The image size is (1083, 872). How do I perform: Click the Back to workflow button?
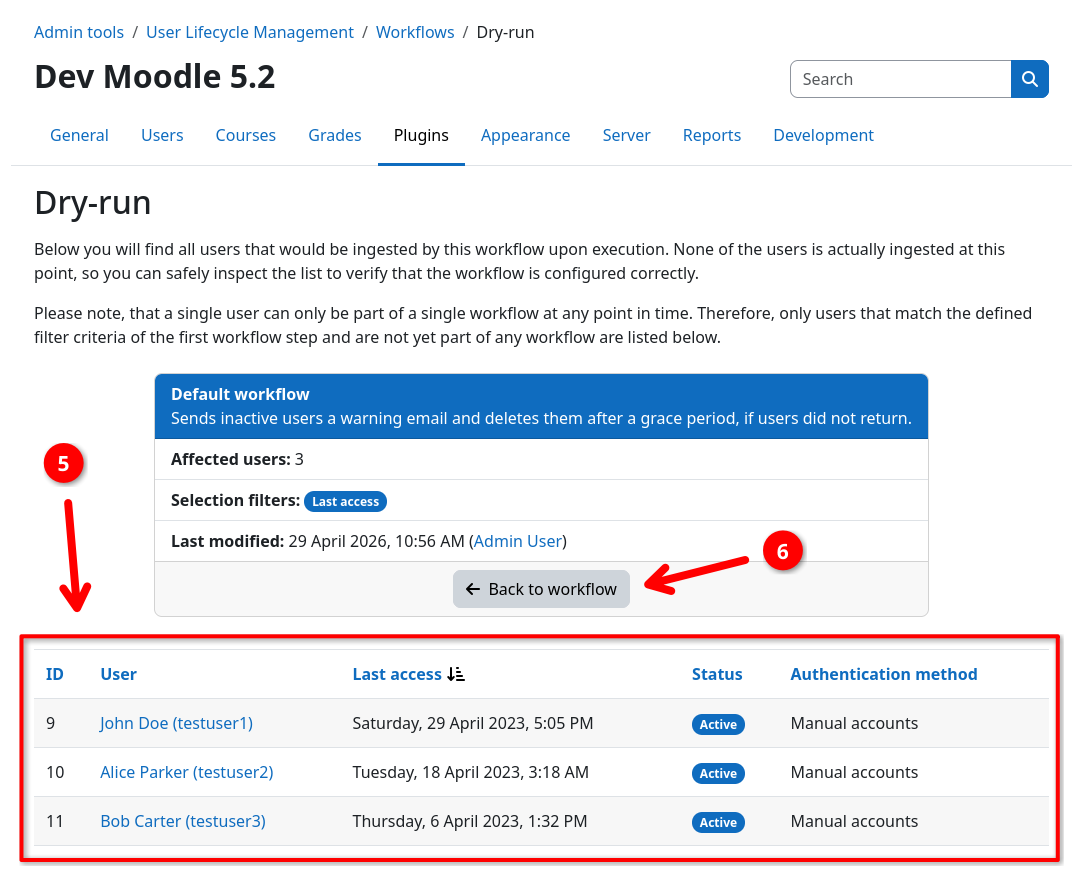(541, 589)
